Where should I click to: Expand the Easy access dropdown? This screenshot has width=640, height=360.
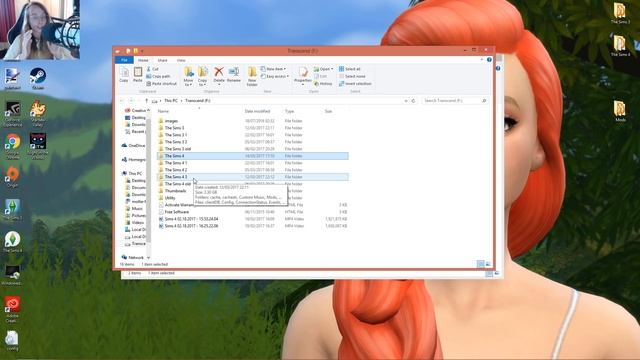point(275,76)
